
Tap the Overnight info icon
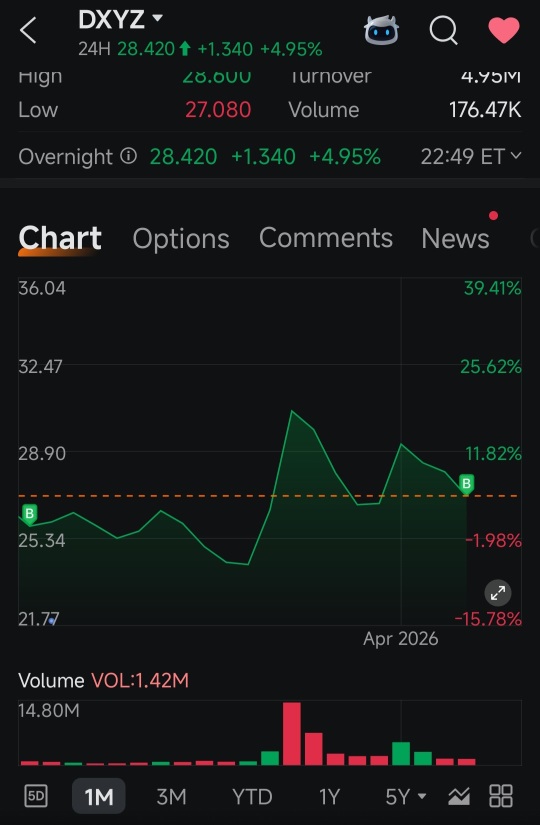click(128, 156)
